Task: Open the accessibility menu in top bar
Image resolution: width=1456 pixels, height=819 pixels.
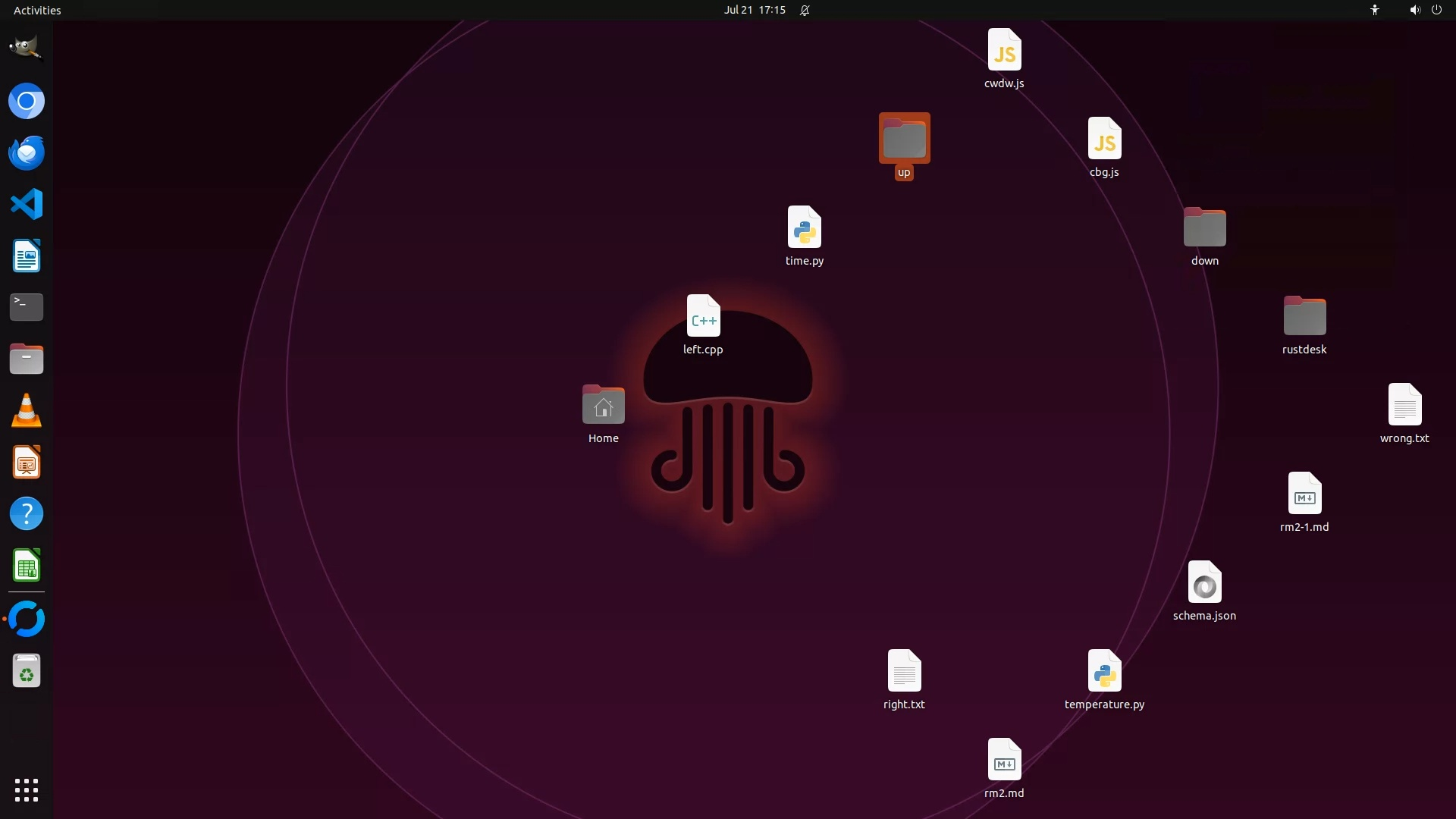Action: tap(1374, 10)
